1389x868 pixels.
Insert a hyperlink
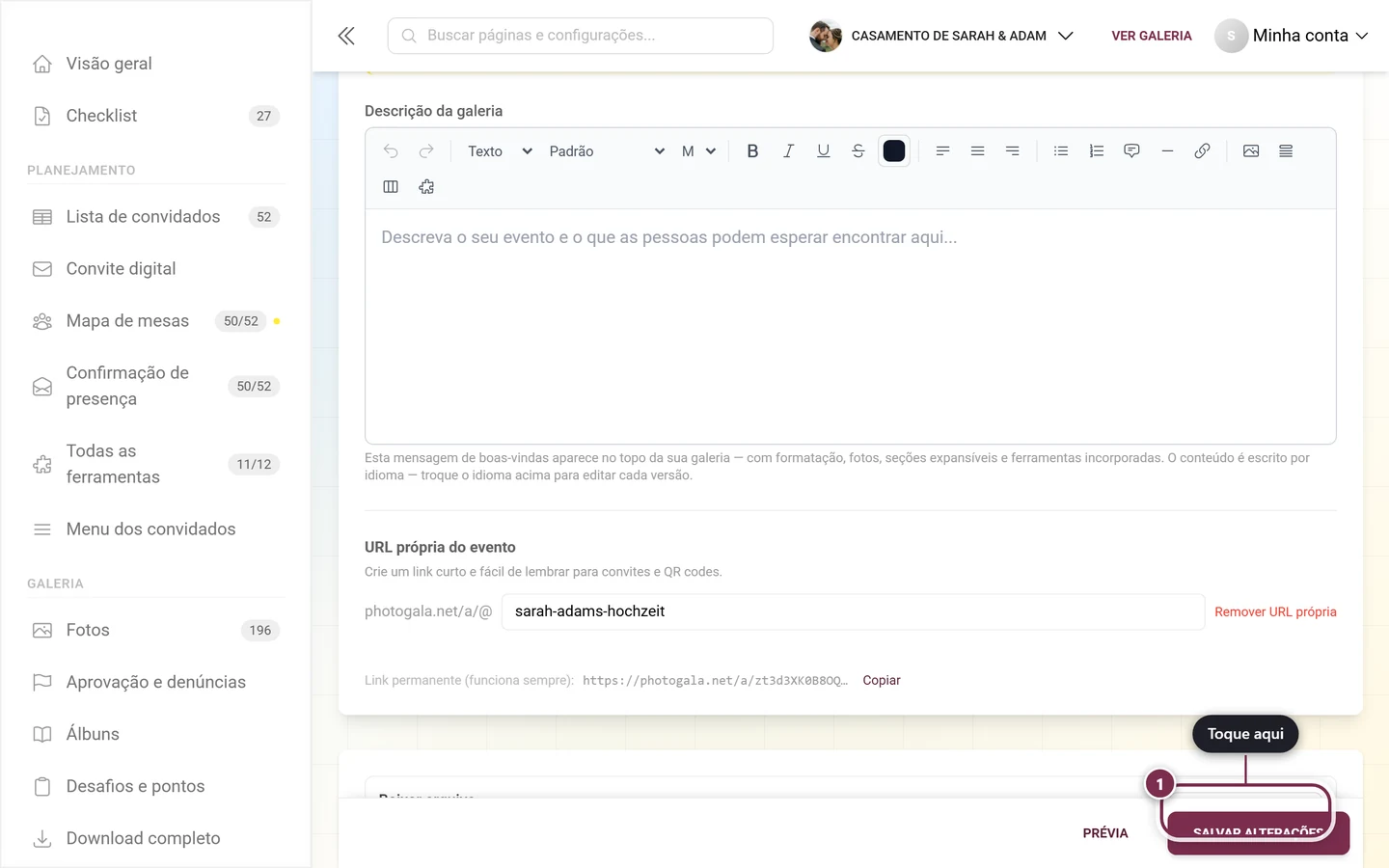[1202, 151]
